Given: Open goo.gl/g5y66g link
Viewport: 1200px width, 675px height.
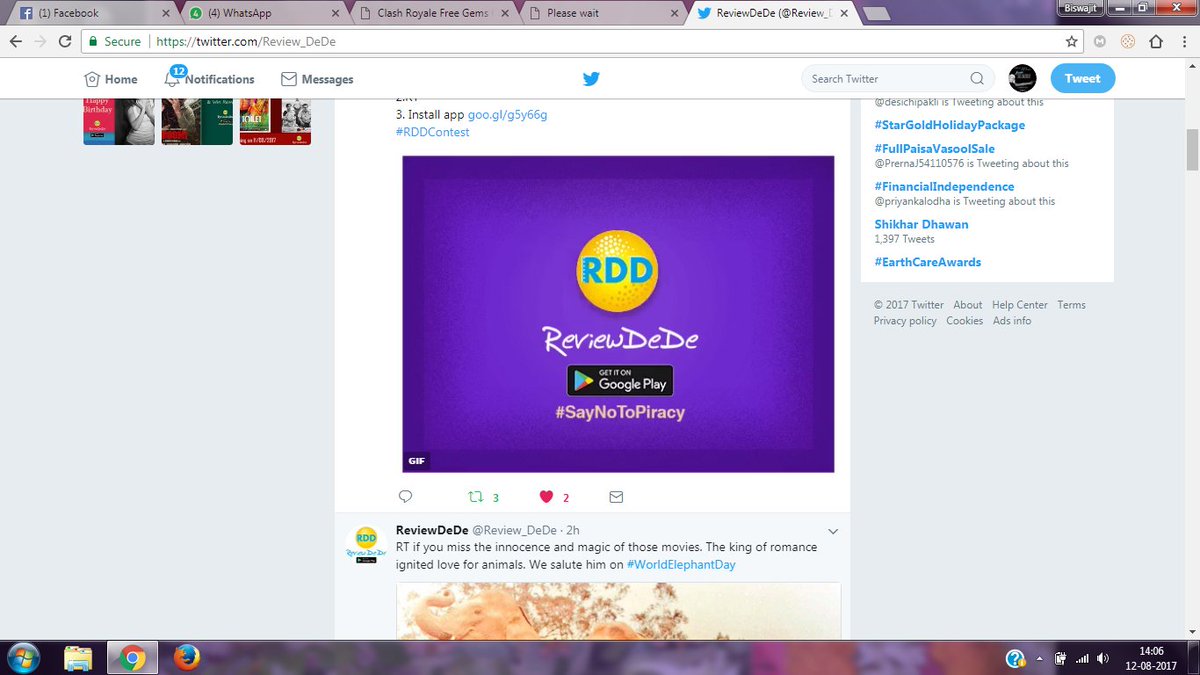Looking at the screenshot, I should [507, 115].
